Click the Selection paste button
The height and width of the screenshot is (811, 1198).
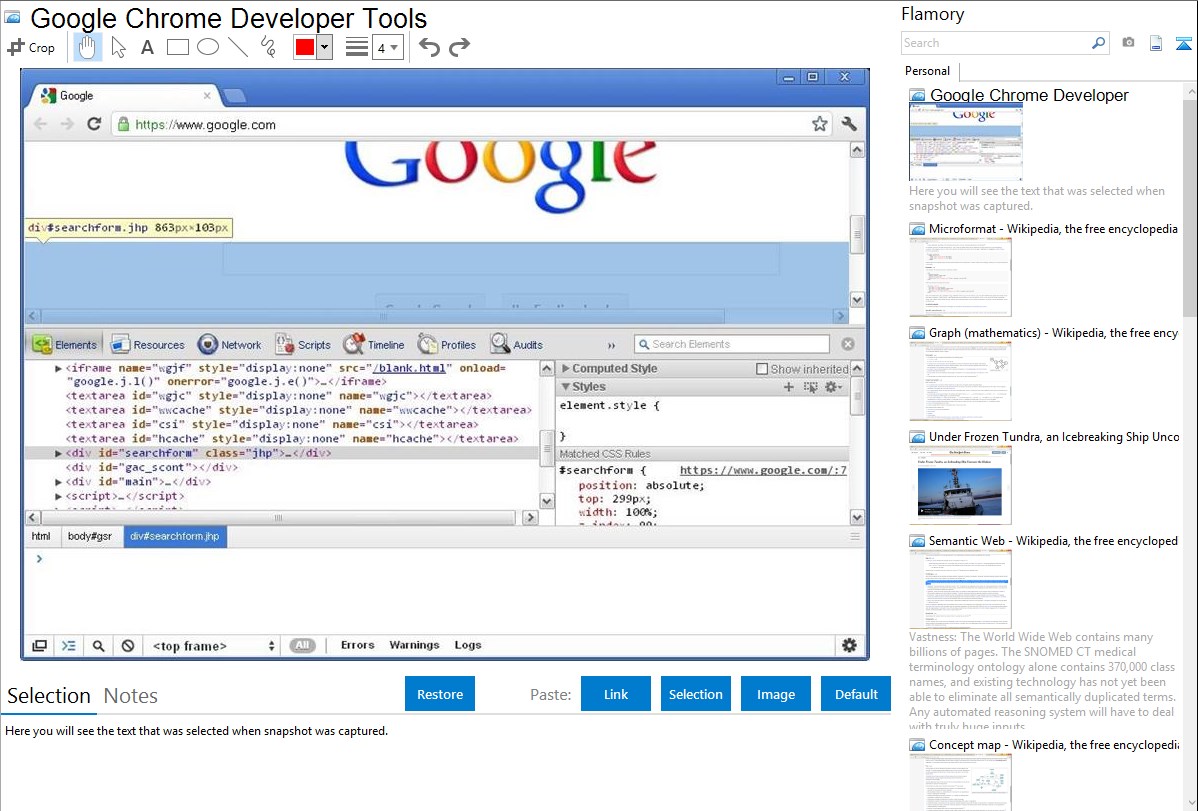[695, 694]
